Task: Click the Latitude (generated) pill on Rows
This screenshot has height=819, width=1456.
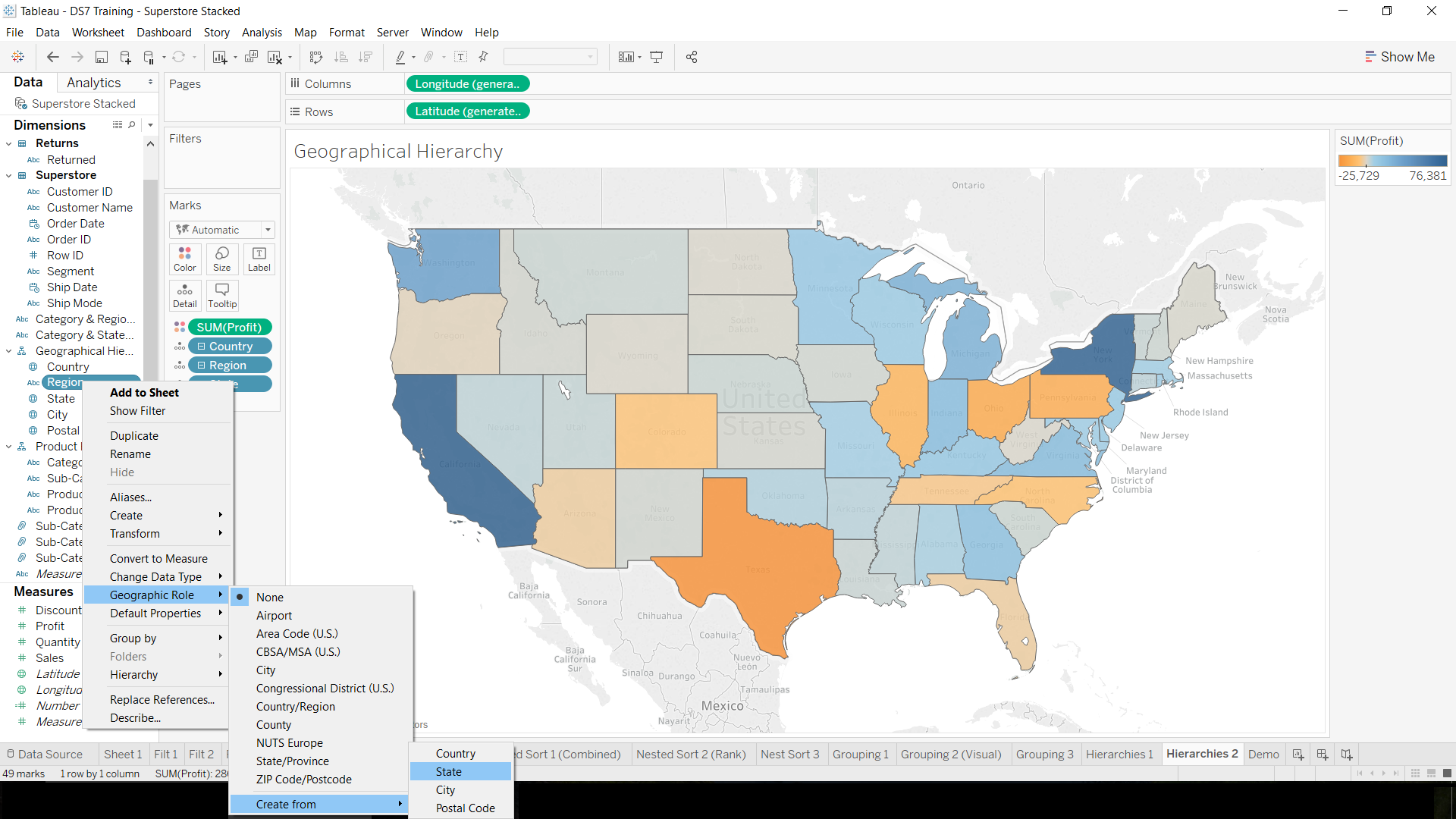Action: [x=468, y=111]
